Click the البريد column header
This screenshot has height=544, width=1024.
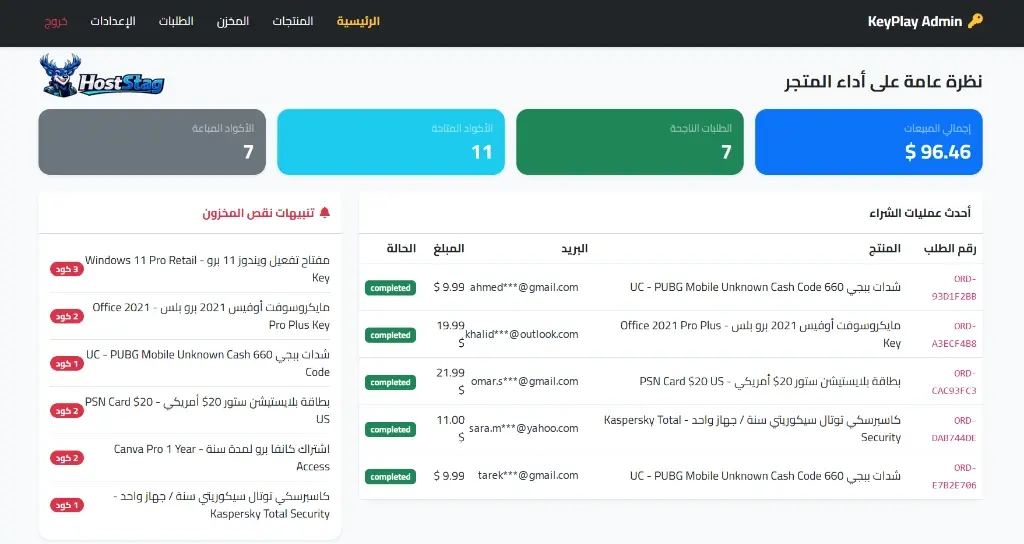574,248
